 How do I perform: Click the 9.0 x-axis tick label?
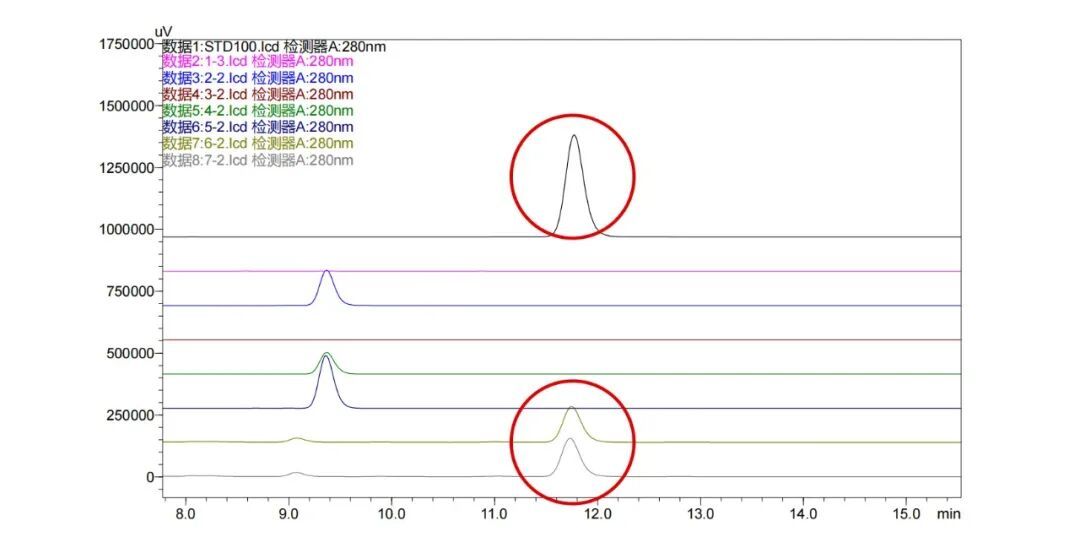coord(289,514)
